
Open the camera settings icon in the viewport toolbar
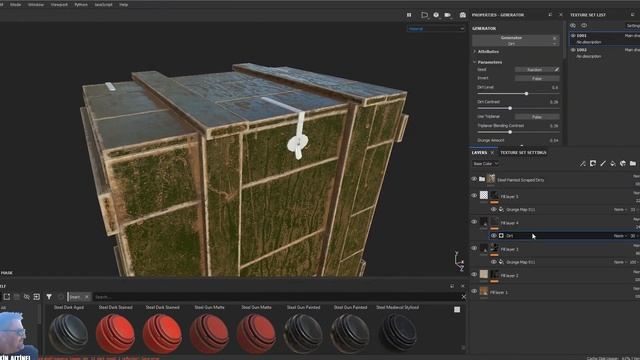pyautogui.click(x=436, y=15)
